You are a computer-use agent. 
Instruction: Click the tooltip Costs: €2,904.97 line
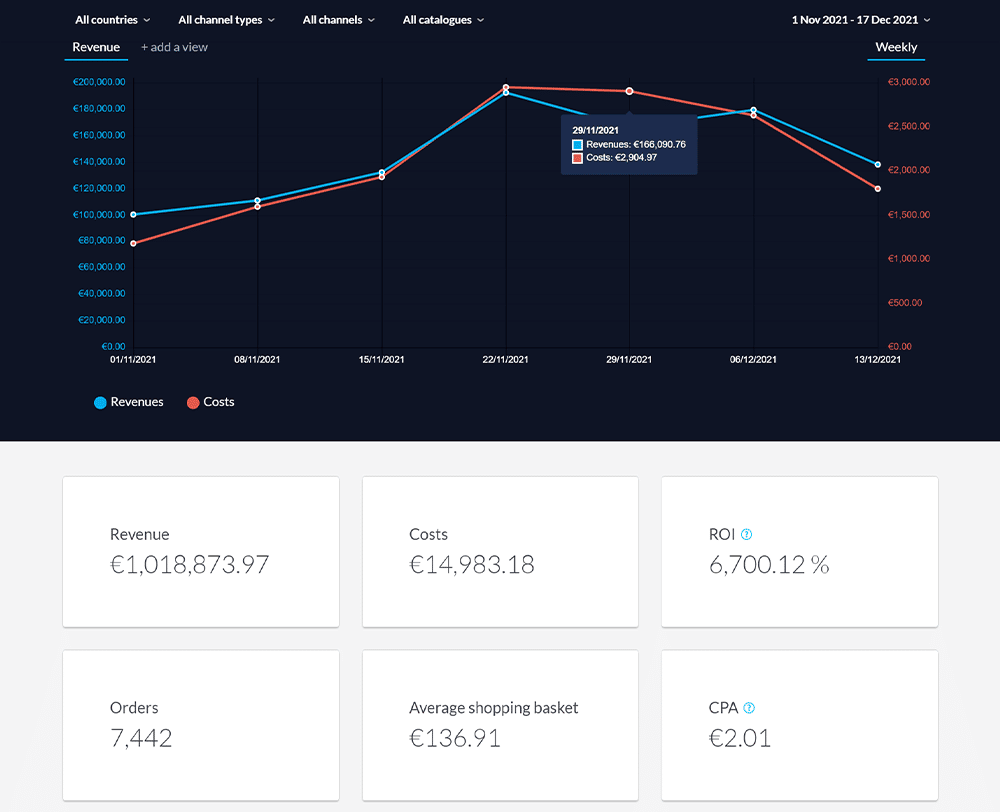pyautogui.click(x=615, y=158)
